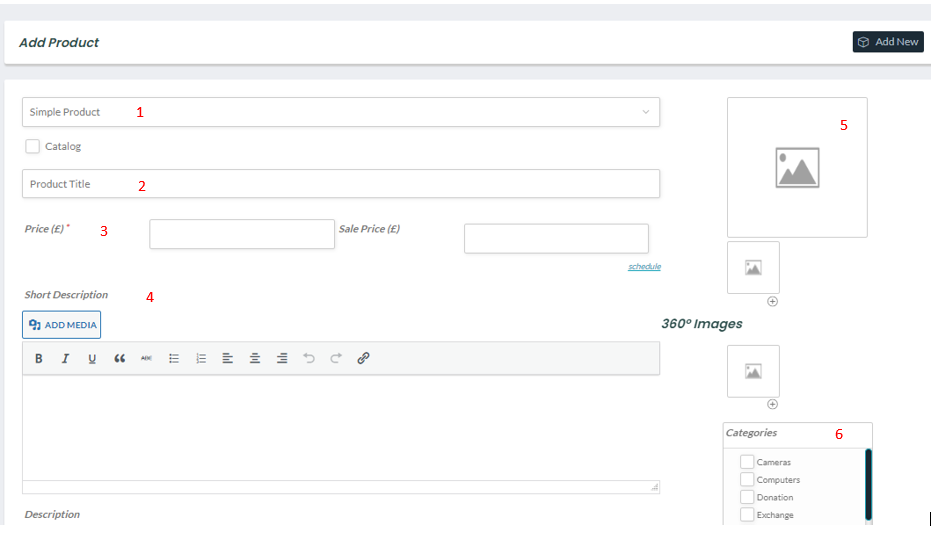Screen dimensions: 932x537
Task: Insert a blockquote using the quote icon
Action: [119, 358]
